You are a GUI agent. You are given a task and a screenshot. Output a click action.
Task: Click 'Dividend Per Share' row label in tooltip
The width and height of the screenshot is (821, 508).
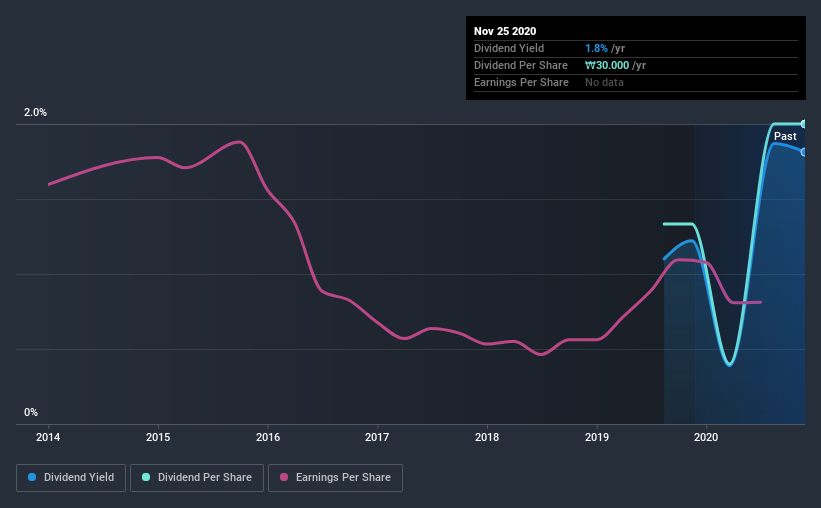tap(521, 65)
